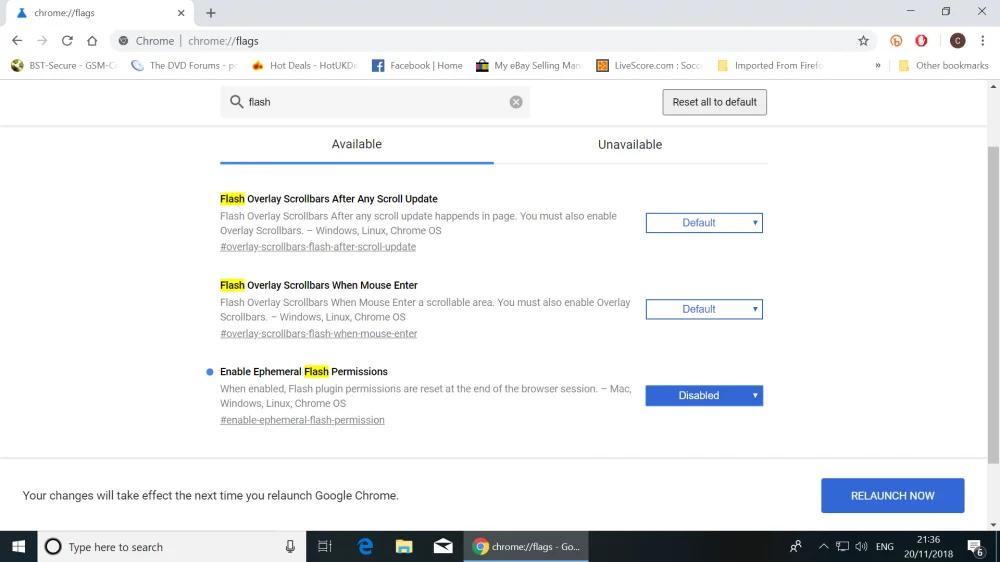Click the ENG language indicator
This screenshot has height=562, width=1000.
[885, 547]
